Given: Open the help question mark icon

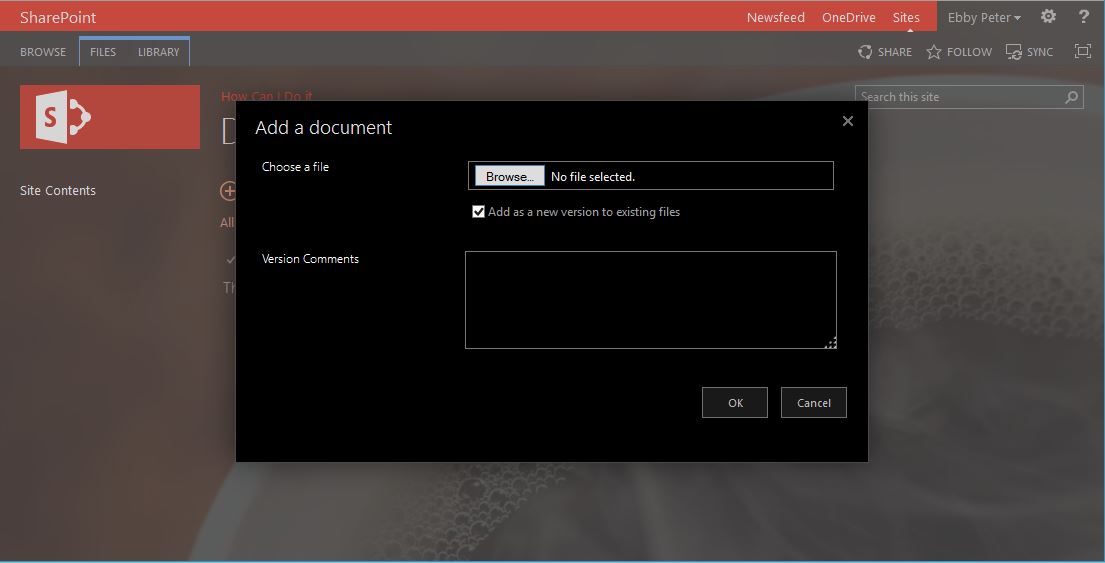Looking at the screenshot, I should pyautogui.click(x=1084, y=16).
